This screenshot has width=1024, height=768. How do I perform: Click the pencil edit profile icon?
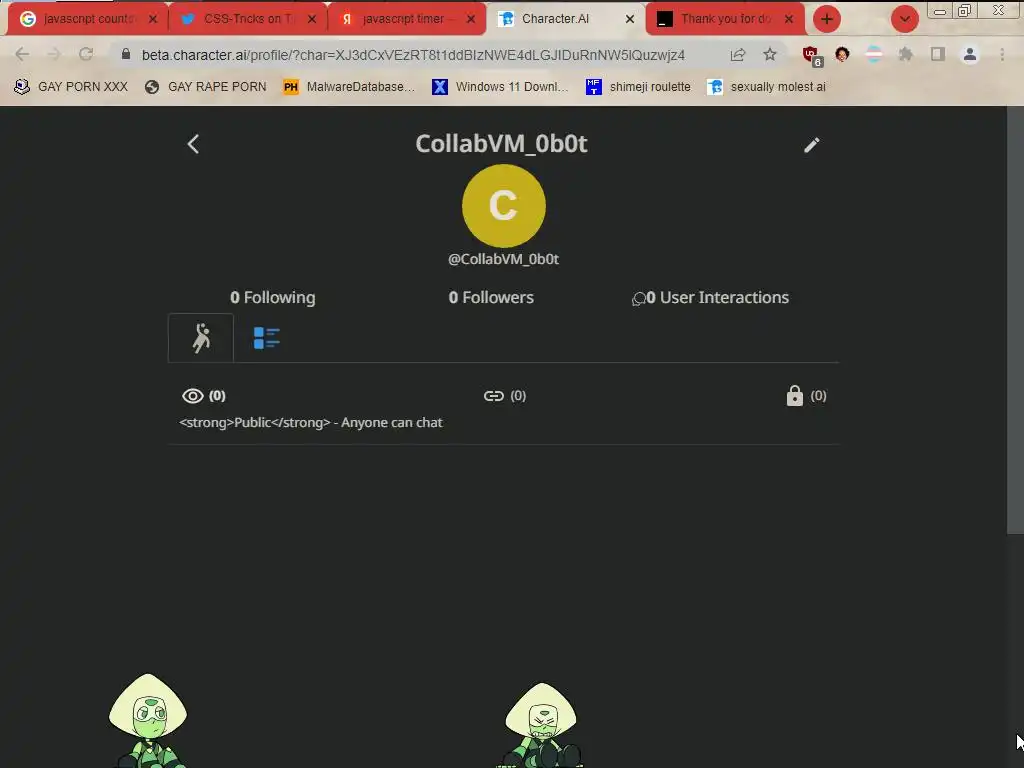[811, 145]
